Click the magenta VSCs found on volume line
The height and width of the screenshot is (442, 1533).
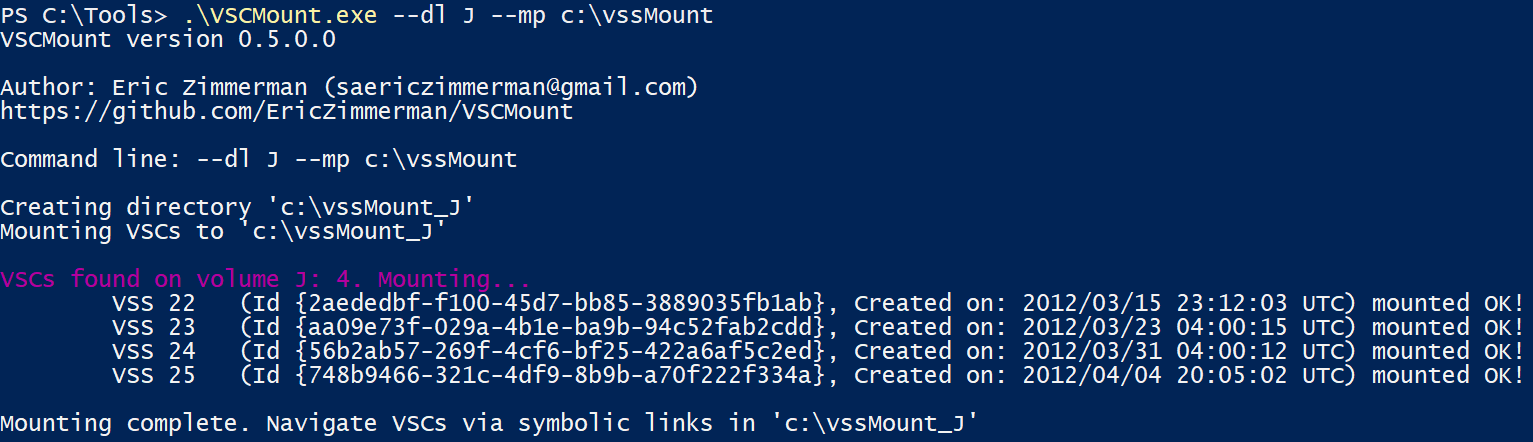pos(265,278)
